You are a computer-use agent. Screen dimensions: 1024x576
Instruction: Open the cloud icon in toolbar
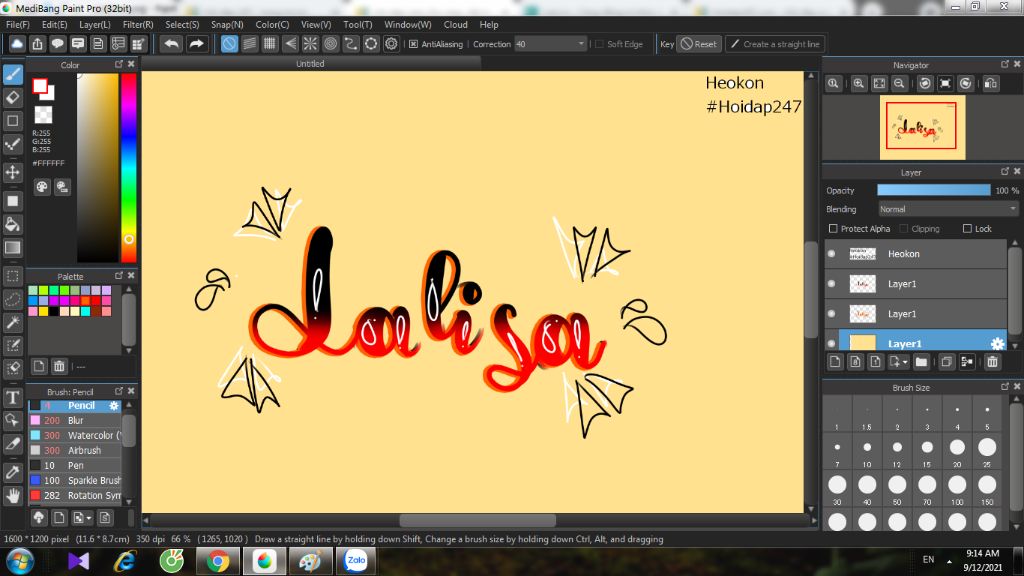[17, 44]
